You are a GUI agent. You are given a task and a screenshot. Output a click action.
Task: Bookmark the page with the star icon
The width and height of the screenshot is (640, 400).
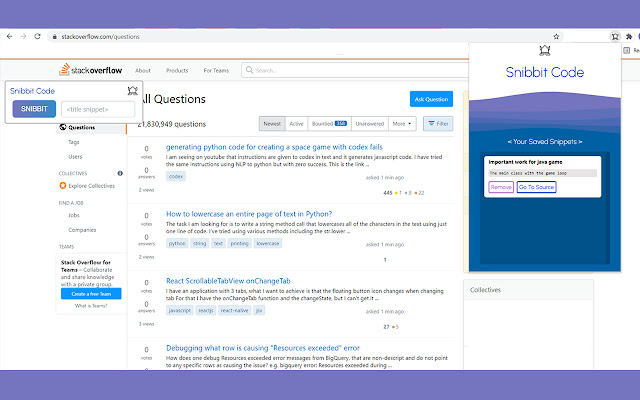(556, 37)
